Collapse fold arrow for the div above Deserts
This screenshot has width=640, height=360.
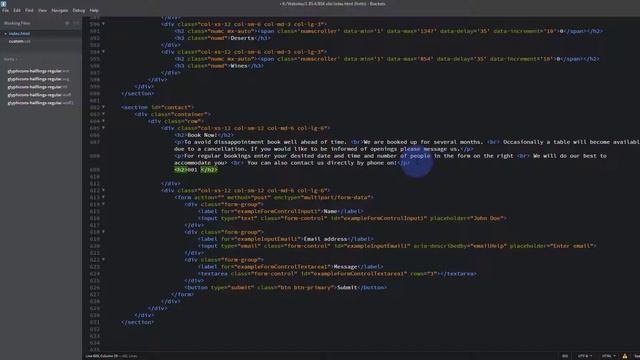click(x=103, y=24)
